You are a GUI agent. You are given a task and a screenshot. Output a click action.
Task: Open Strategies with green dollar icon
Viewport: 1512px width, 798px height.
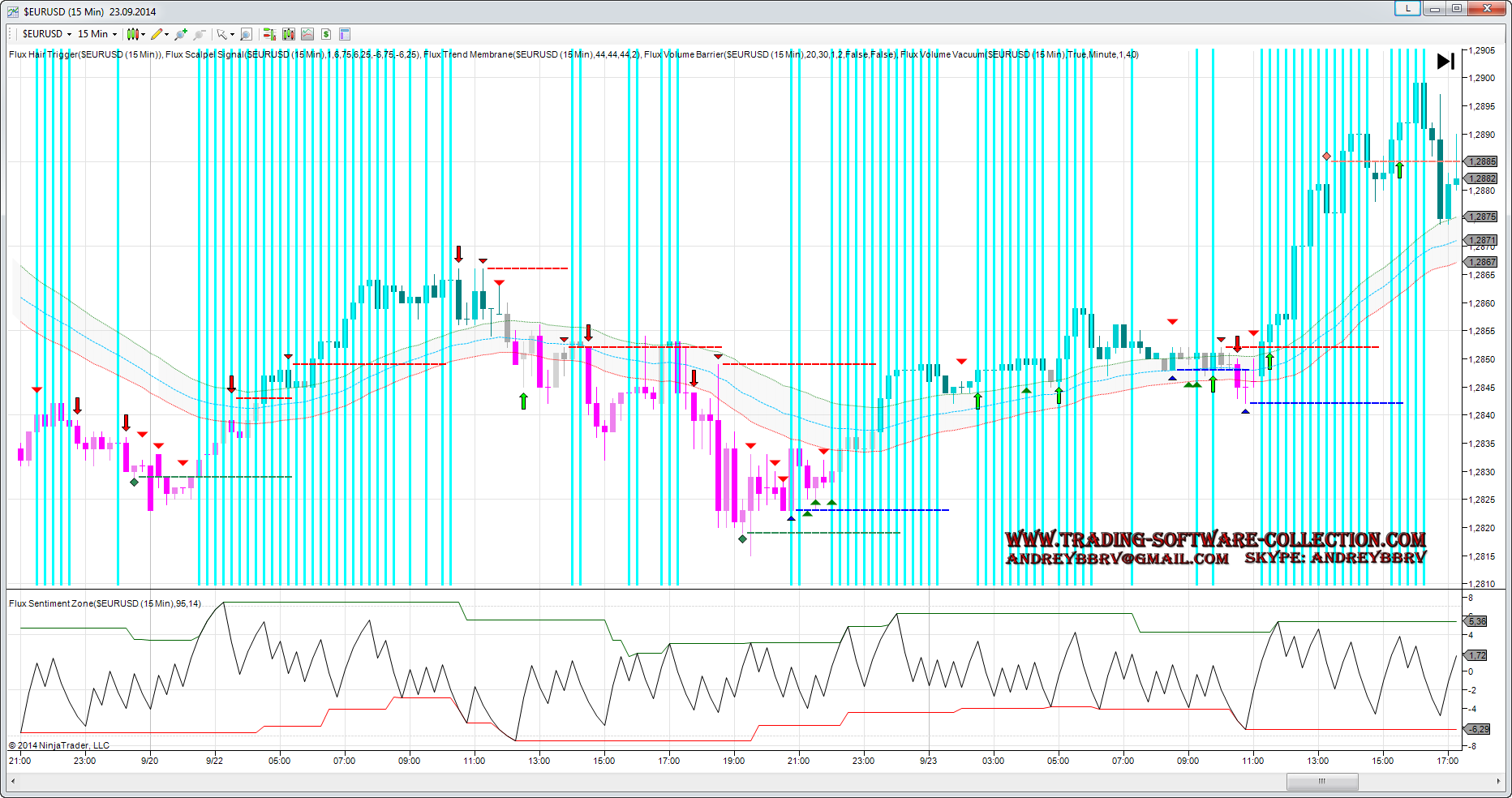pos(326,34)
